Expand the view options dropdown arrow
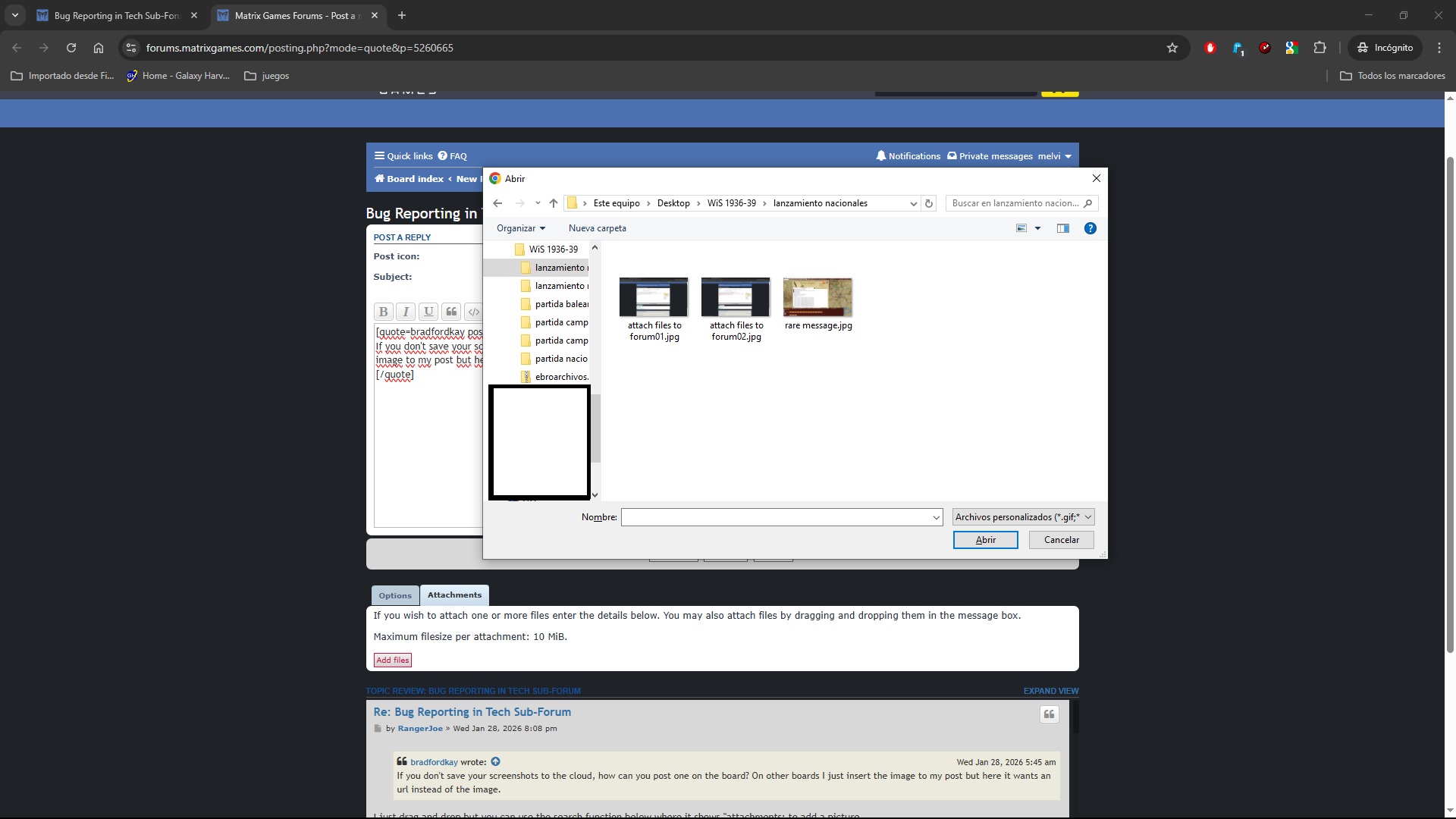 tap(1037, 227)
